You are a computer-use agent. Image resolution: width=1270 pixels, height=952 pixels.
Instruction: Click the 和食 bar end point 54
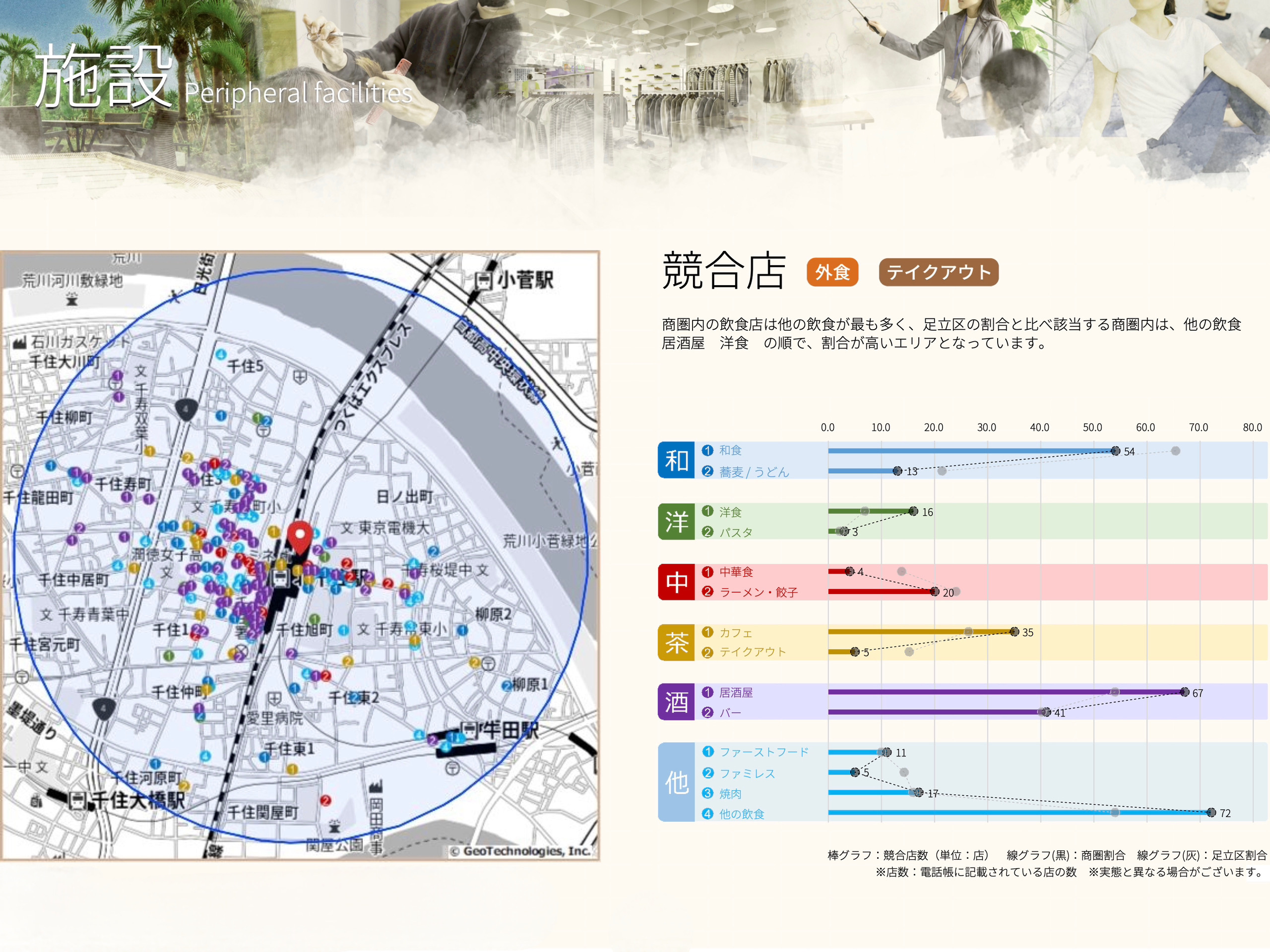pos(1115,451)
